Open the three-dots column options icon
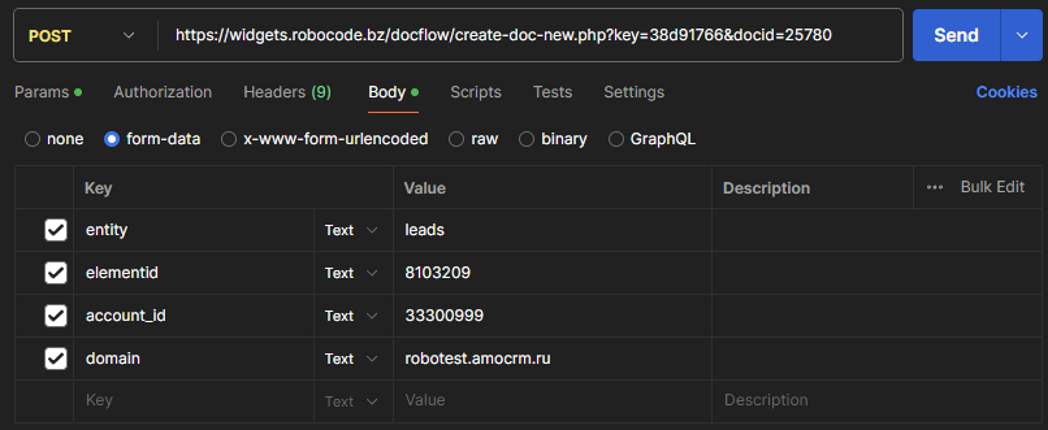The width and height of the screenshot is (1048, 430). point(934,188)
